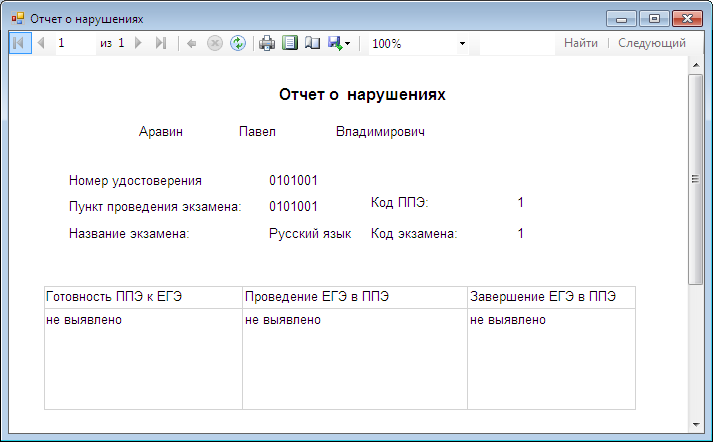Click the search text field
The height and width of the screenshot is (442, 713).
coord(517,43)
